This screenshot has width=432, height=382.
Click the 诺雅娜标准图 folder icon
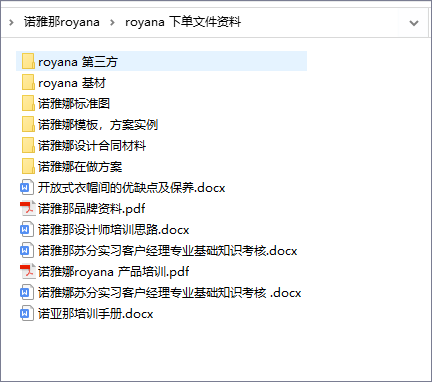tap(28, 103)
